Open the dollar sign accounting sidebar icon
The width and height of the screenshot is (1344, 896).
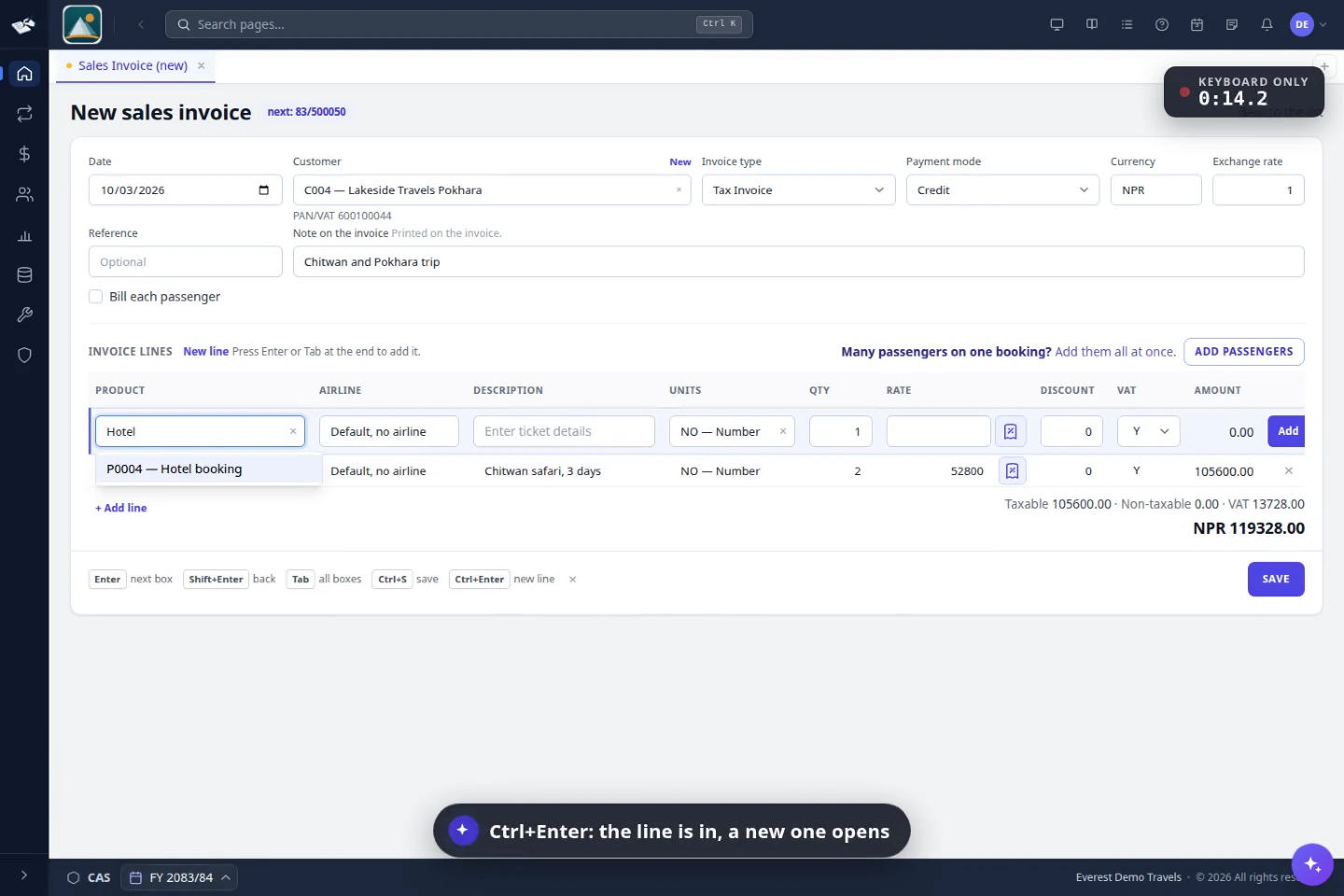(25, 154)
